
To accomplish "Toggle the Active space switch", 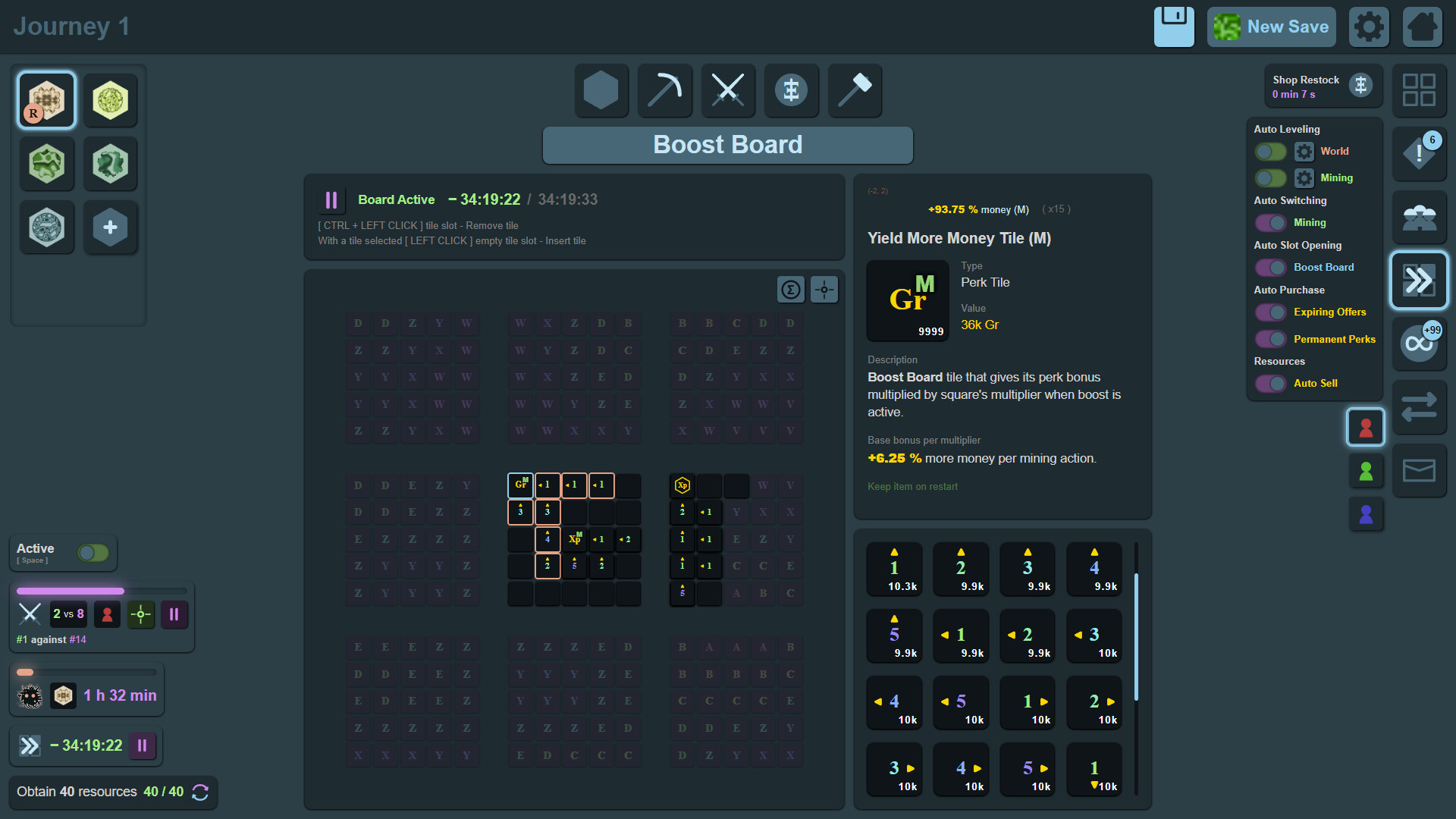I will click(93, 553).
